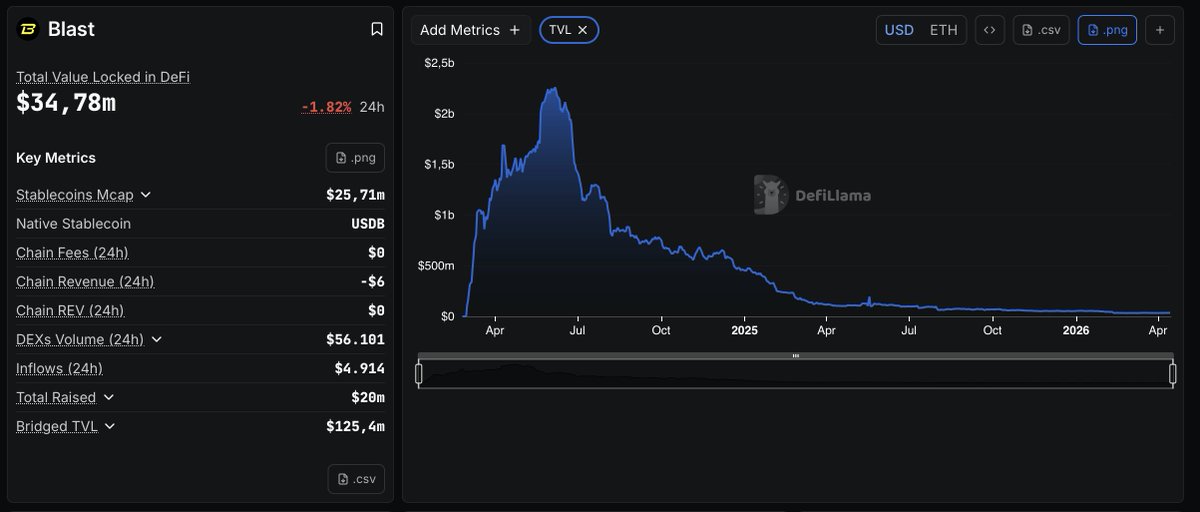Click the $56.101 DEX volume value

(355, 339)
